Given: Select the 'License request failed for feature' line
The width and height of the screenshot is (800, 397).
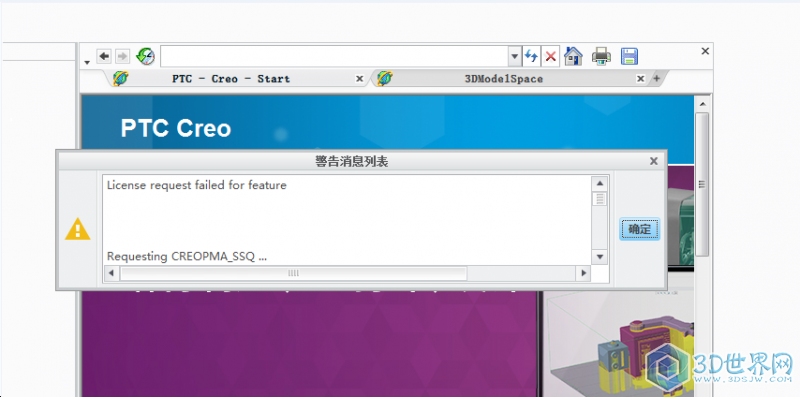Looking at the screenshot, I should 197,185.
